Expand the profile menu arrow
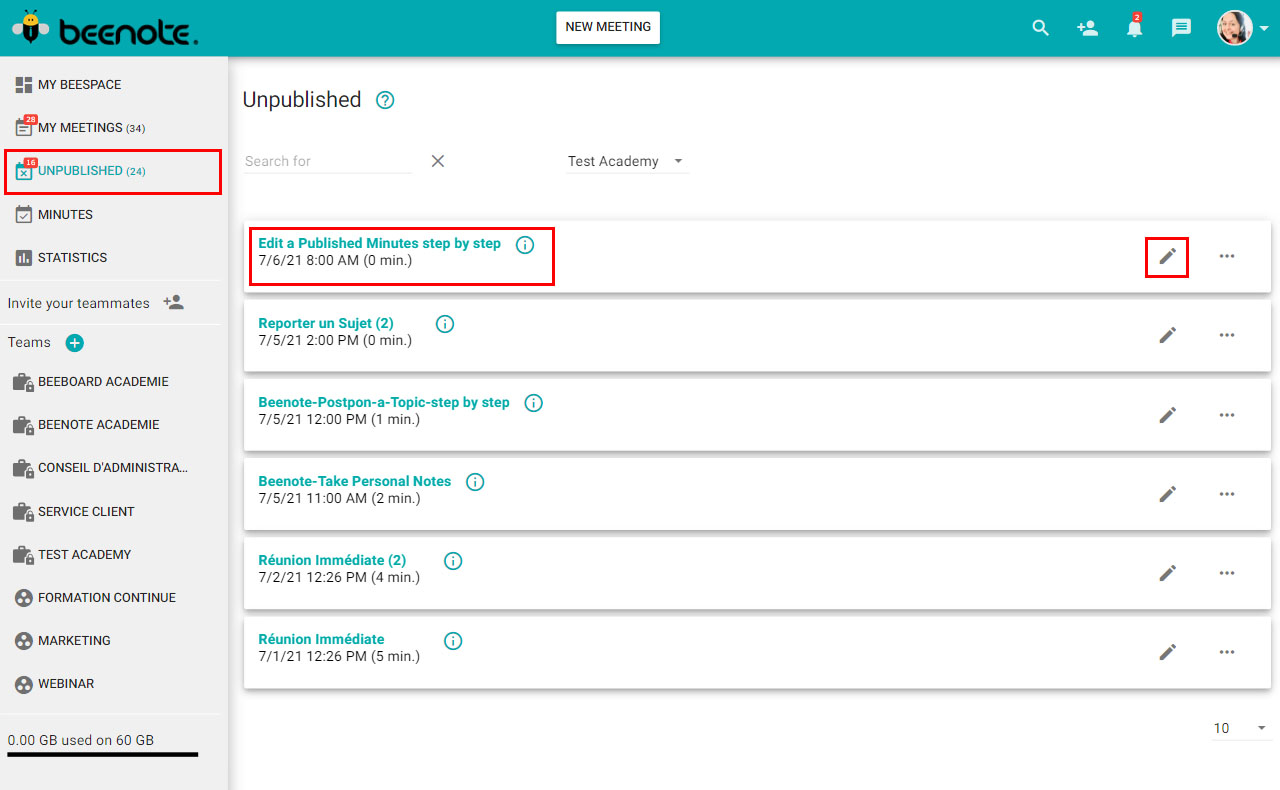1280x790 pixels. 1265,29
